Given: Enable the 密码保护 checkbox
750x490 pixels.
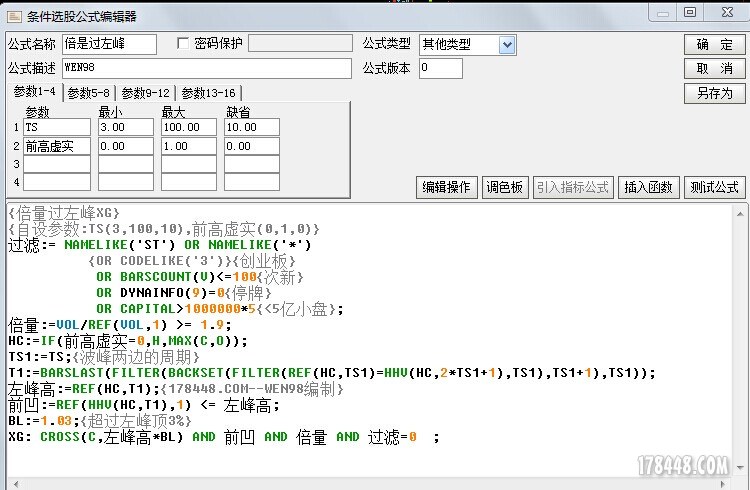Looking at the screenshot, I should 182,44.
